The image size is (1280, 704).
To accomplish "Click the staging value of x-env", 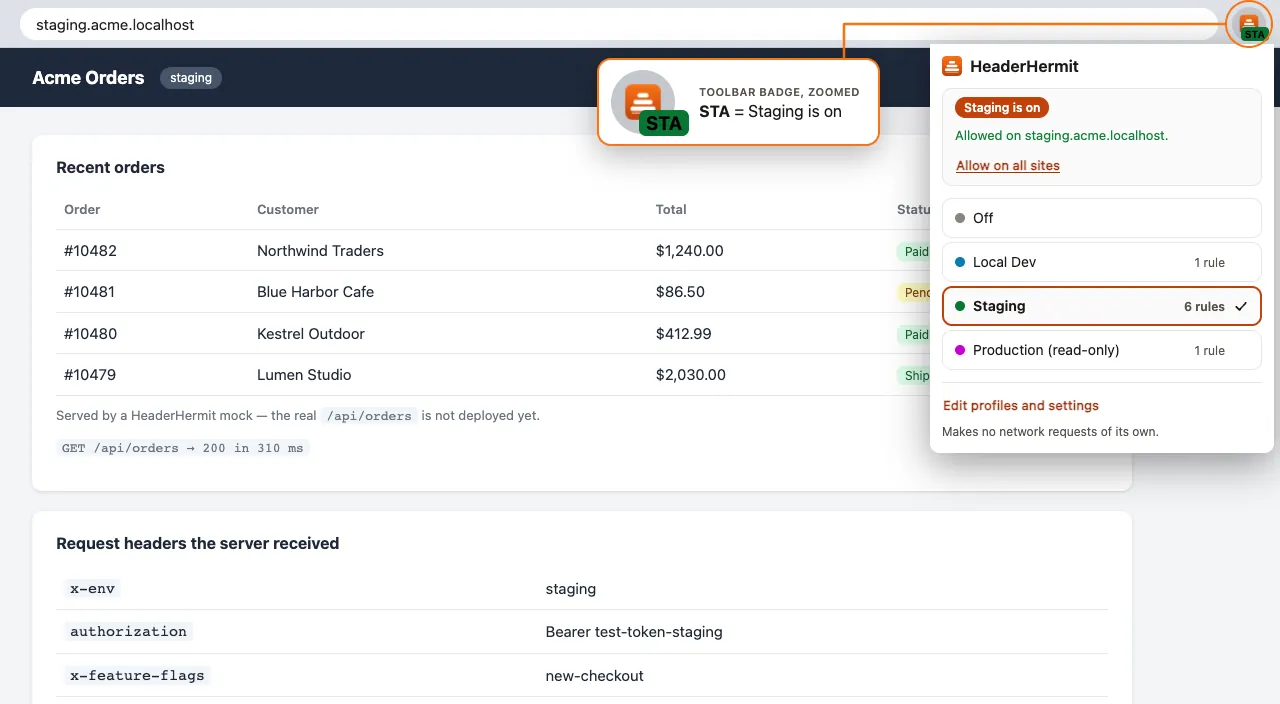I will click(571, 589).
